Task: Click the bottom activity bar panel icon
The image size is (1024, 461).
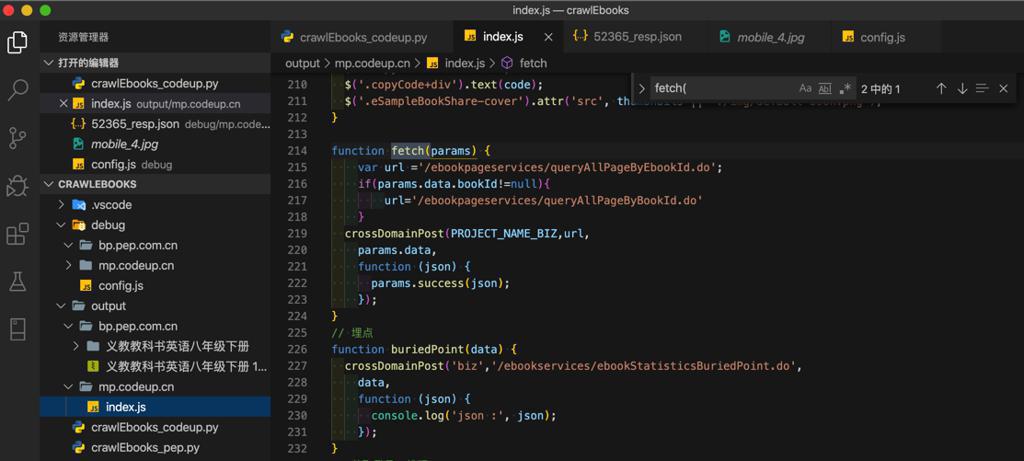Action: tap(17, 329)
